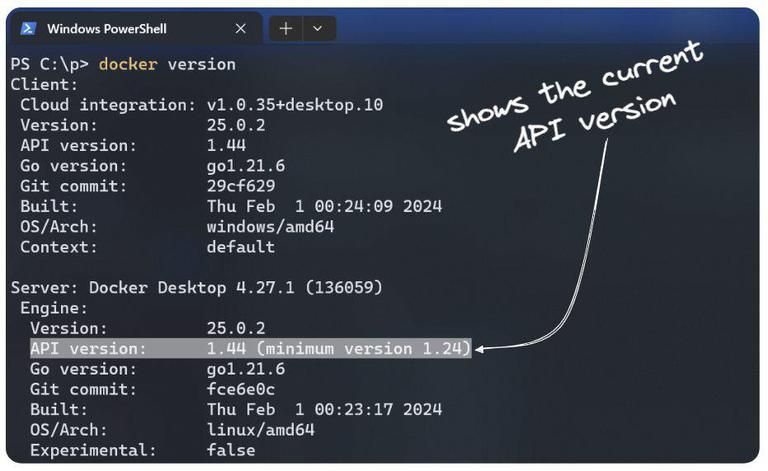Open a new tab with plus button
Screen dimensions: 768x471
point(286,28)
